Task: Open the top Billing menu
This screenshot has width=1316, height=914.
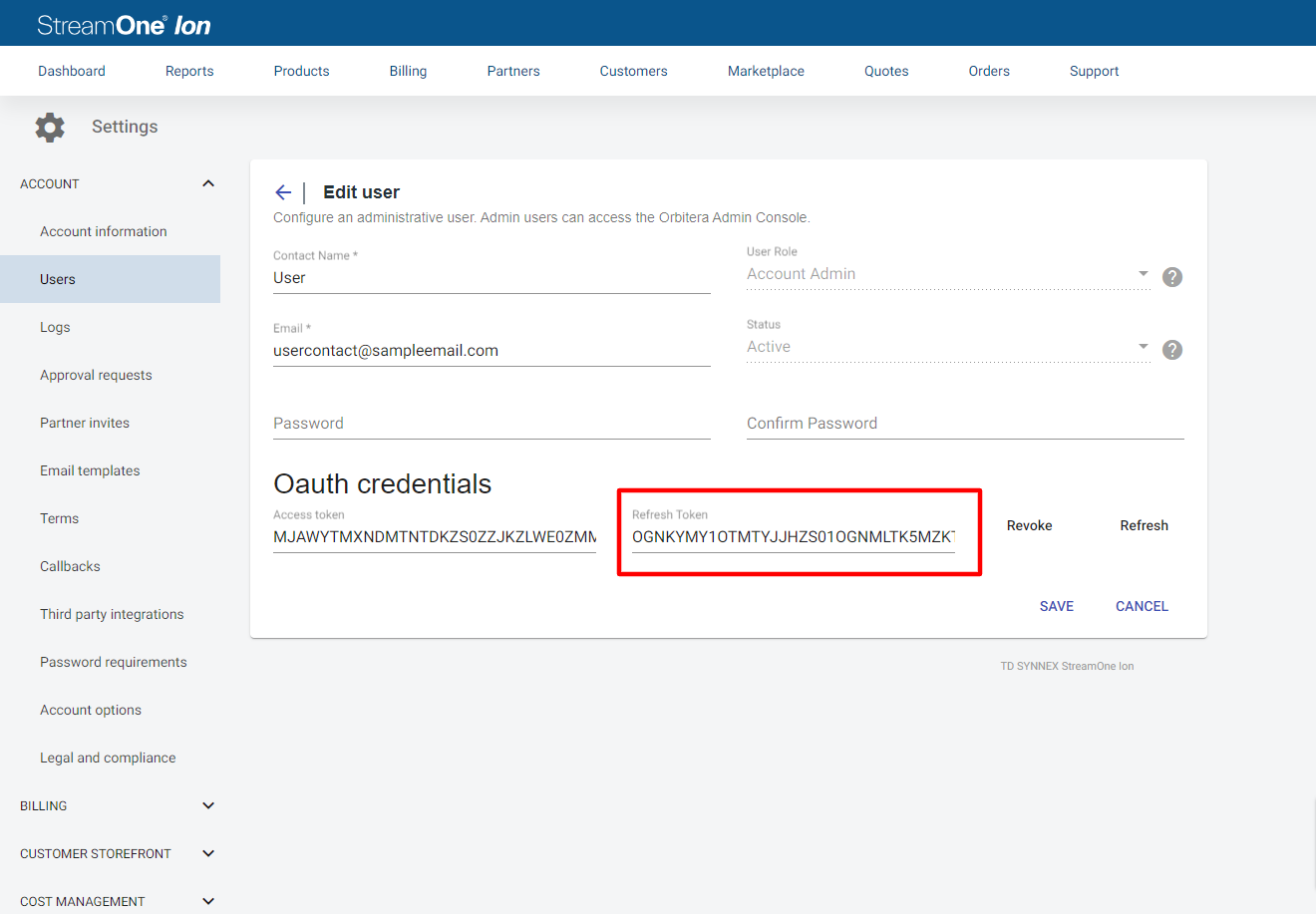Action: pos(408,71)
